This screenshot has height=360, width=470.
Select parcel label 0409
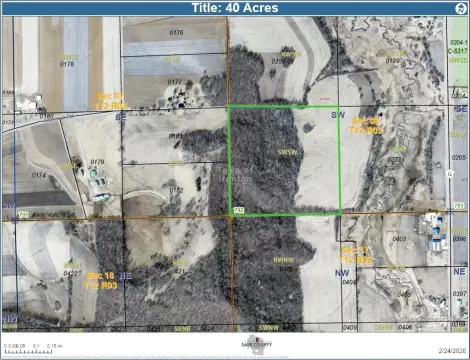pos(350,328)
